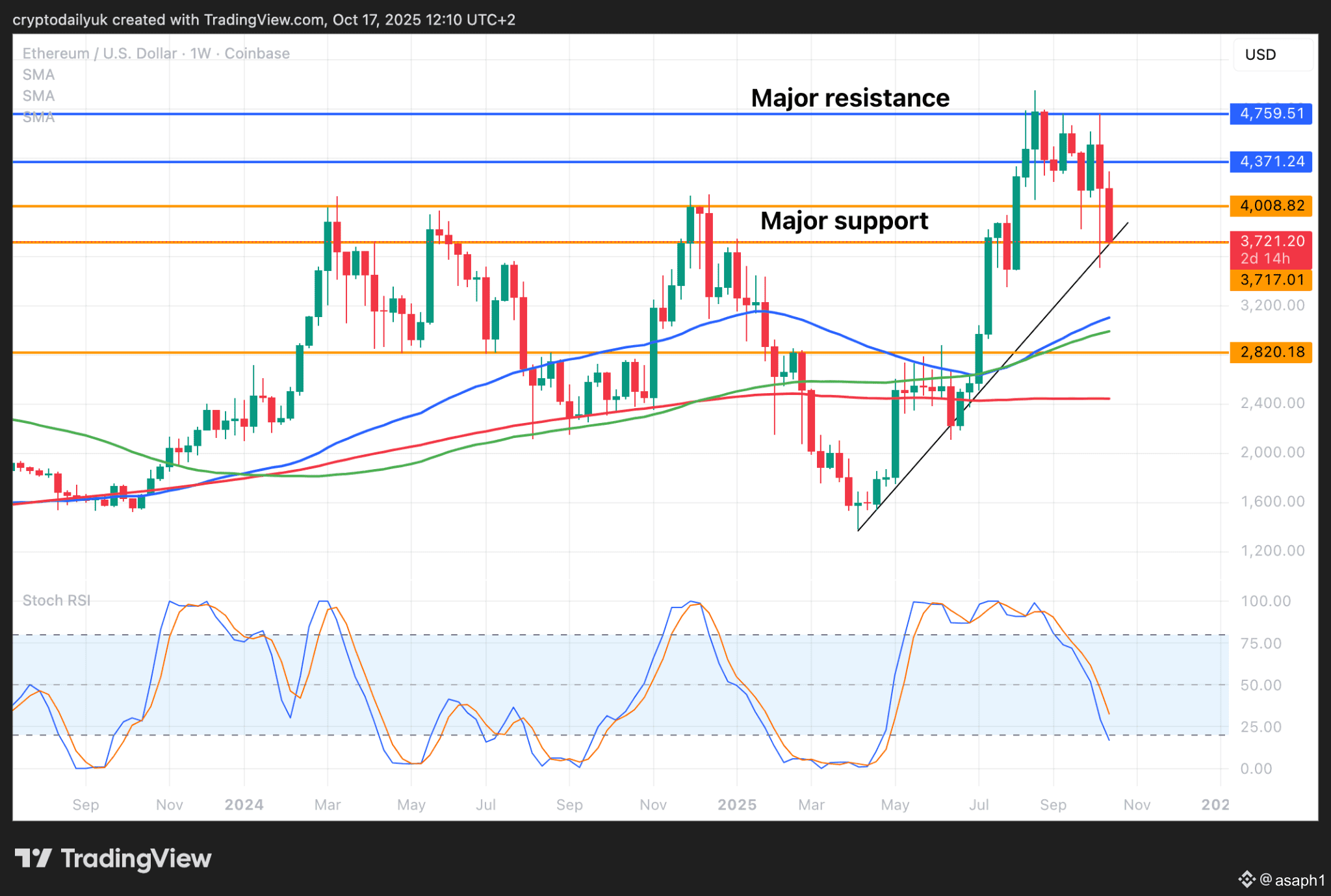Click the @asaph1 username text
Image resolution: width=1331 pixels, height=896 pixels.
1292,880
